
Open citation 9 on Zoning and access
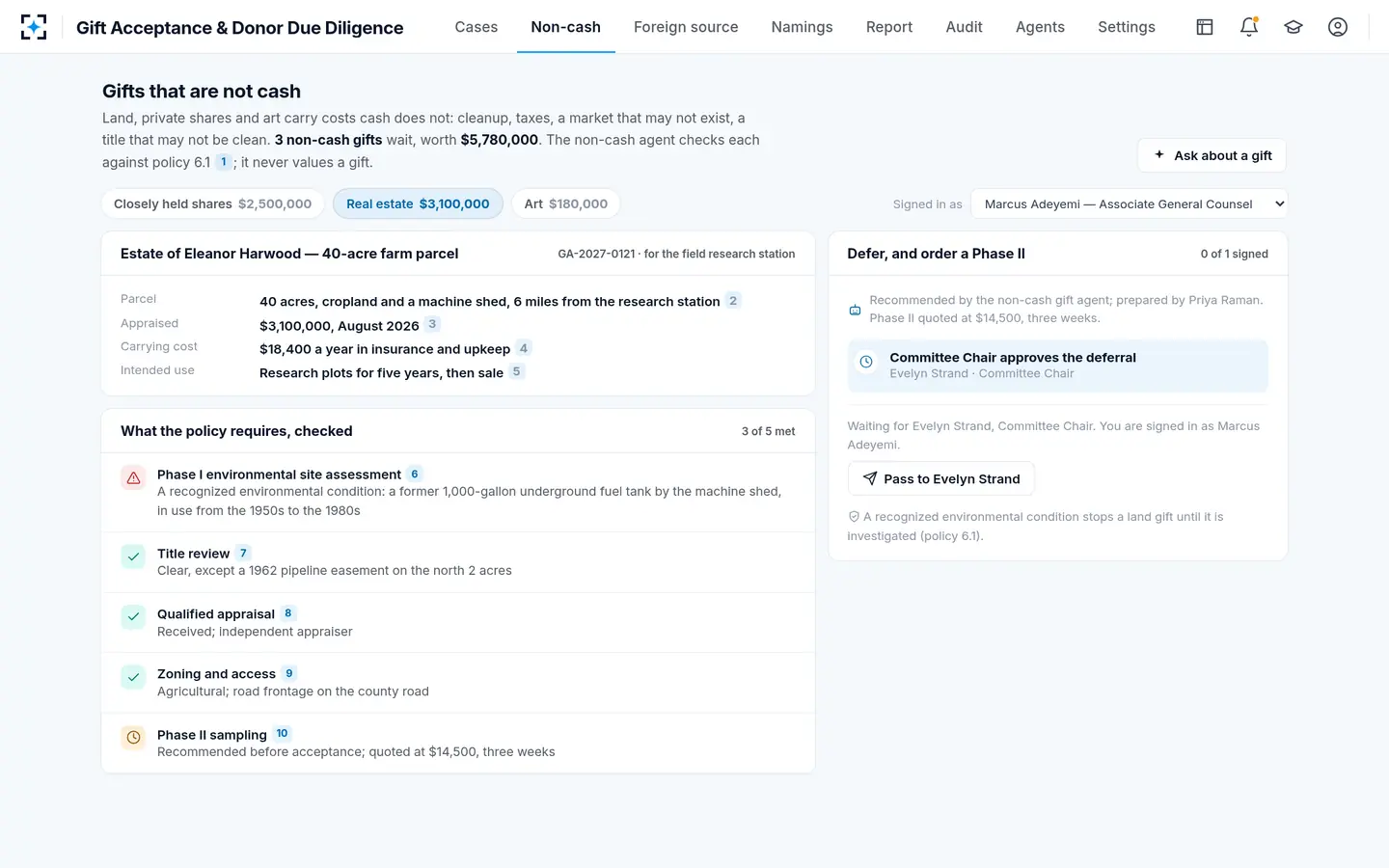coord(288,673)
